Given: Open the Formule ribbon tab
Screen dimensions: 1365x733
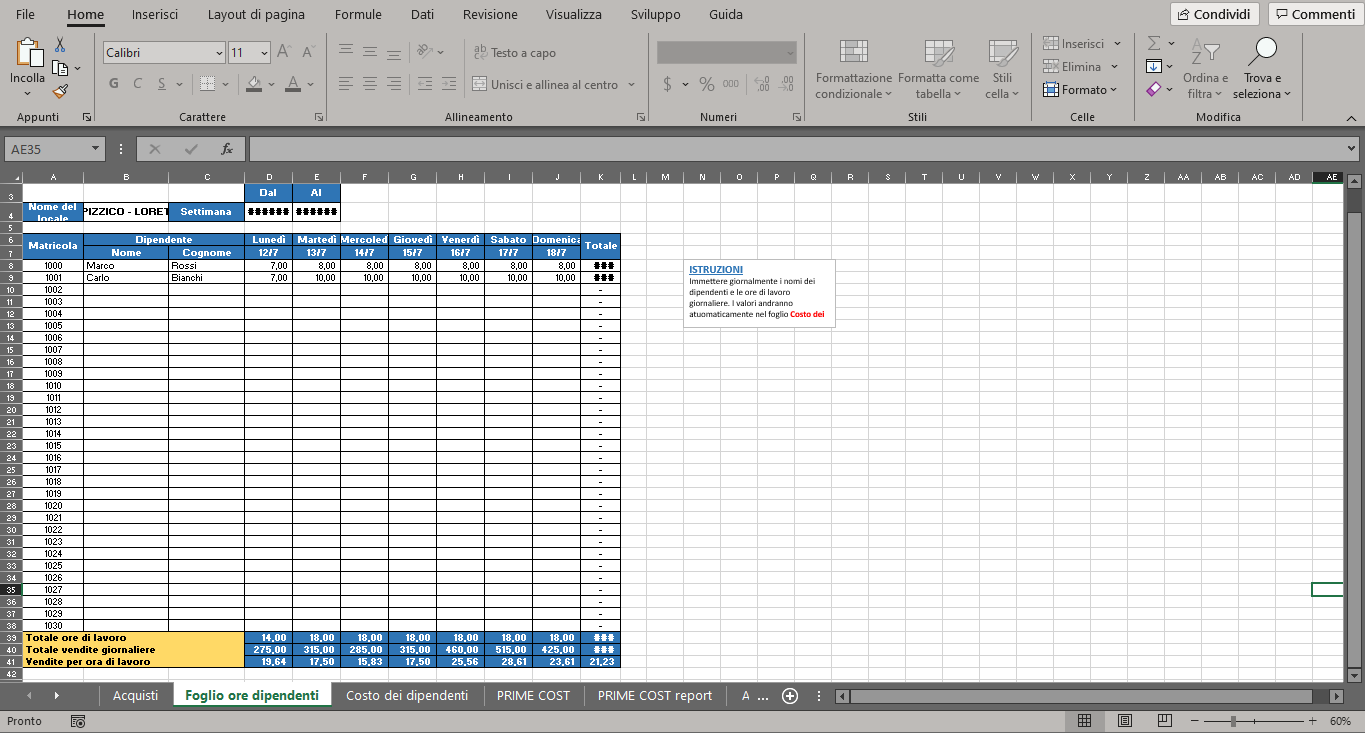Looking at the screenshot, I should 358,15.
